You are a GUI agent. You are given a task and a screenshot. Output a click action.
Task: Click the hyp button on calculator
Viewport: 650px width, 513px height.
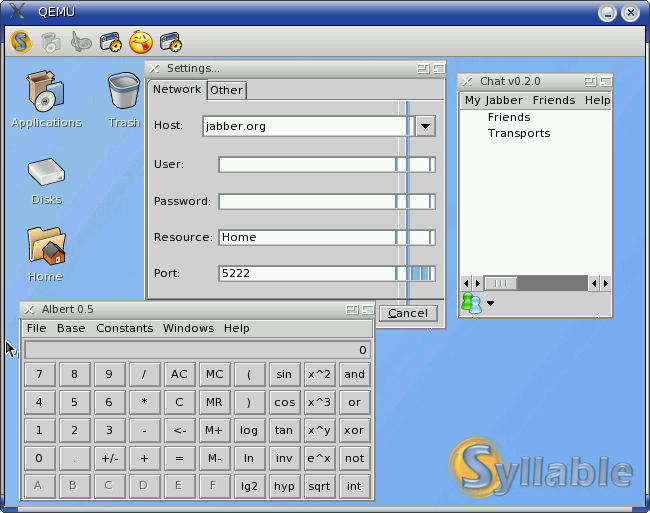pyautogui.click(x=284, y=486)
